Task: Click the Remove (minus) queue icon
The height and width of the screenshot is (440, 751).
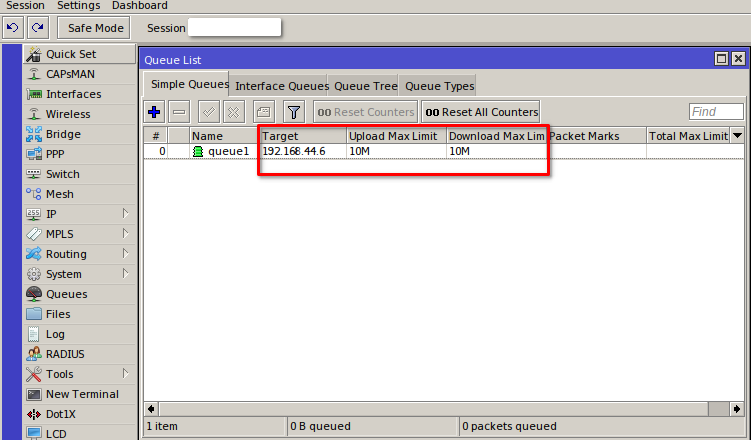Action: tap(179, 112)
